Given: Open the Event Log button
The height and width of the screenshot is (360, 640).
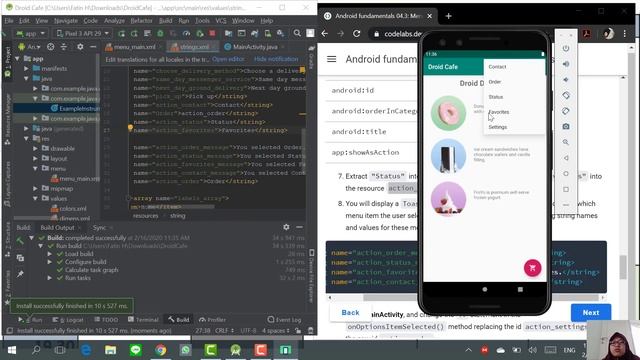Looking at the screenshot, I should coord(284,320).
